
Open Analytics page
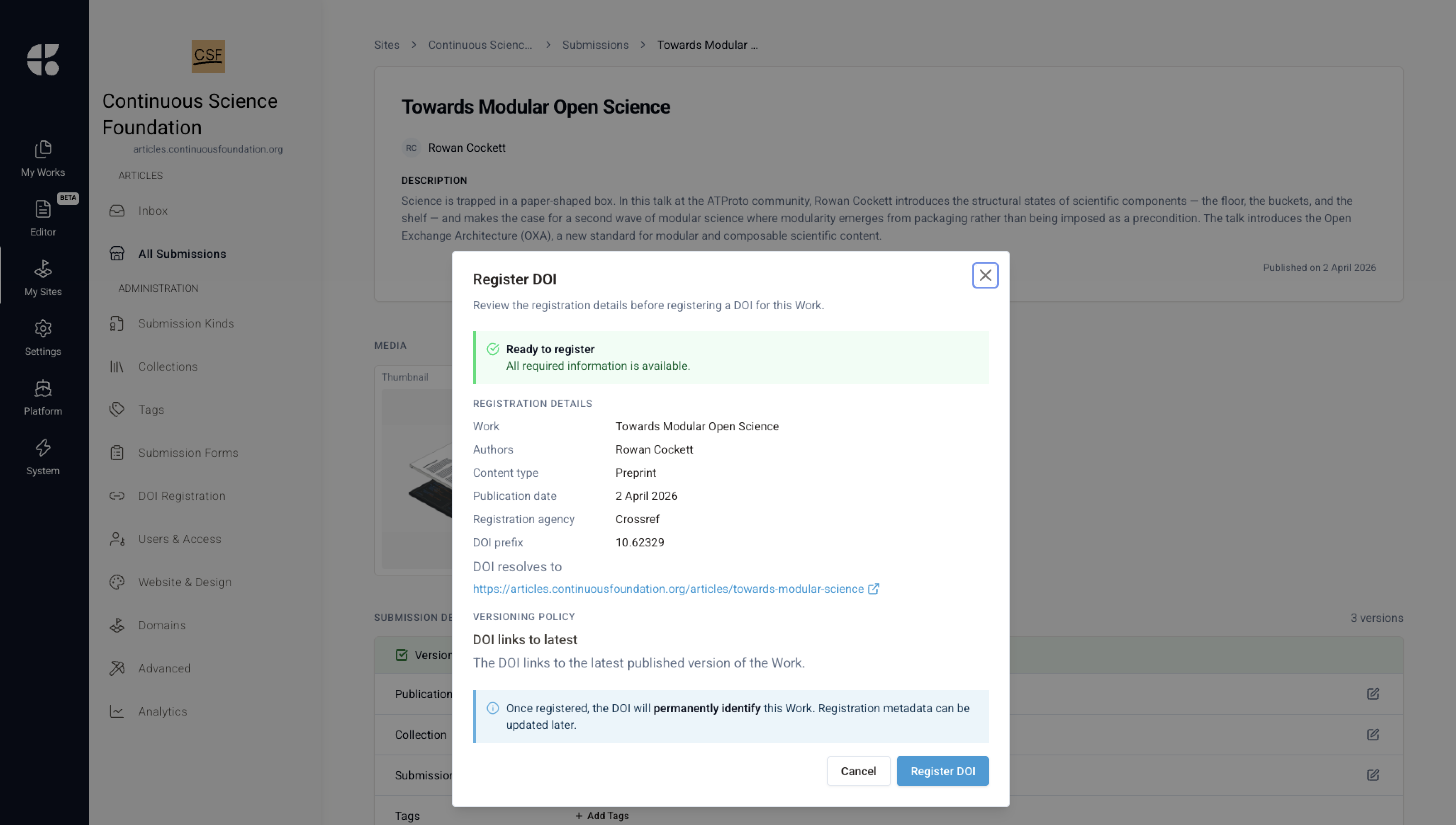[163, 711]
